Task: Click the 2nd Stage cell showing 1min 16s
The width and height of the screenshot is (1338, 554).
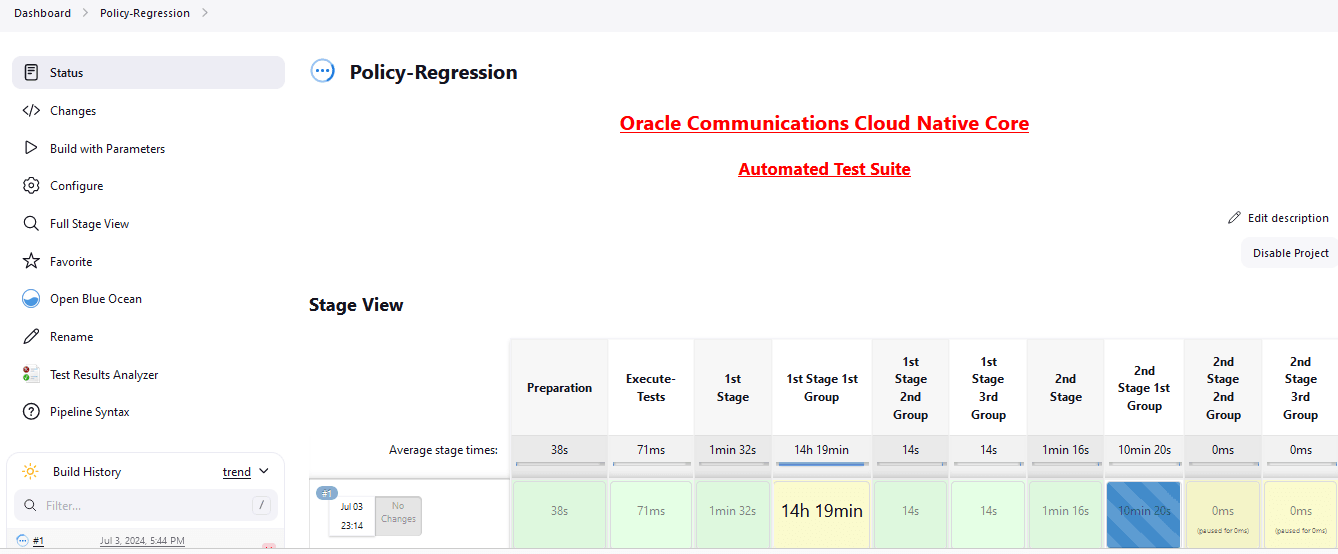Action: click(x=1066, y=514)
